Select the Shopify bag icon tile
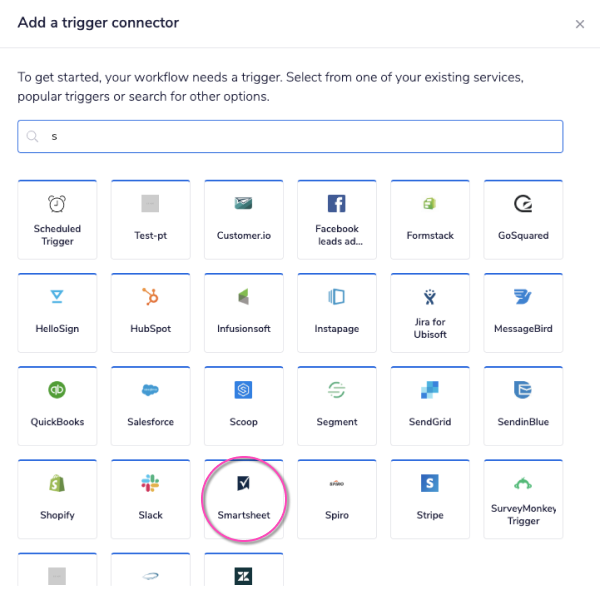 point(57,498)
